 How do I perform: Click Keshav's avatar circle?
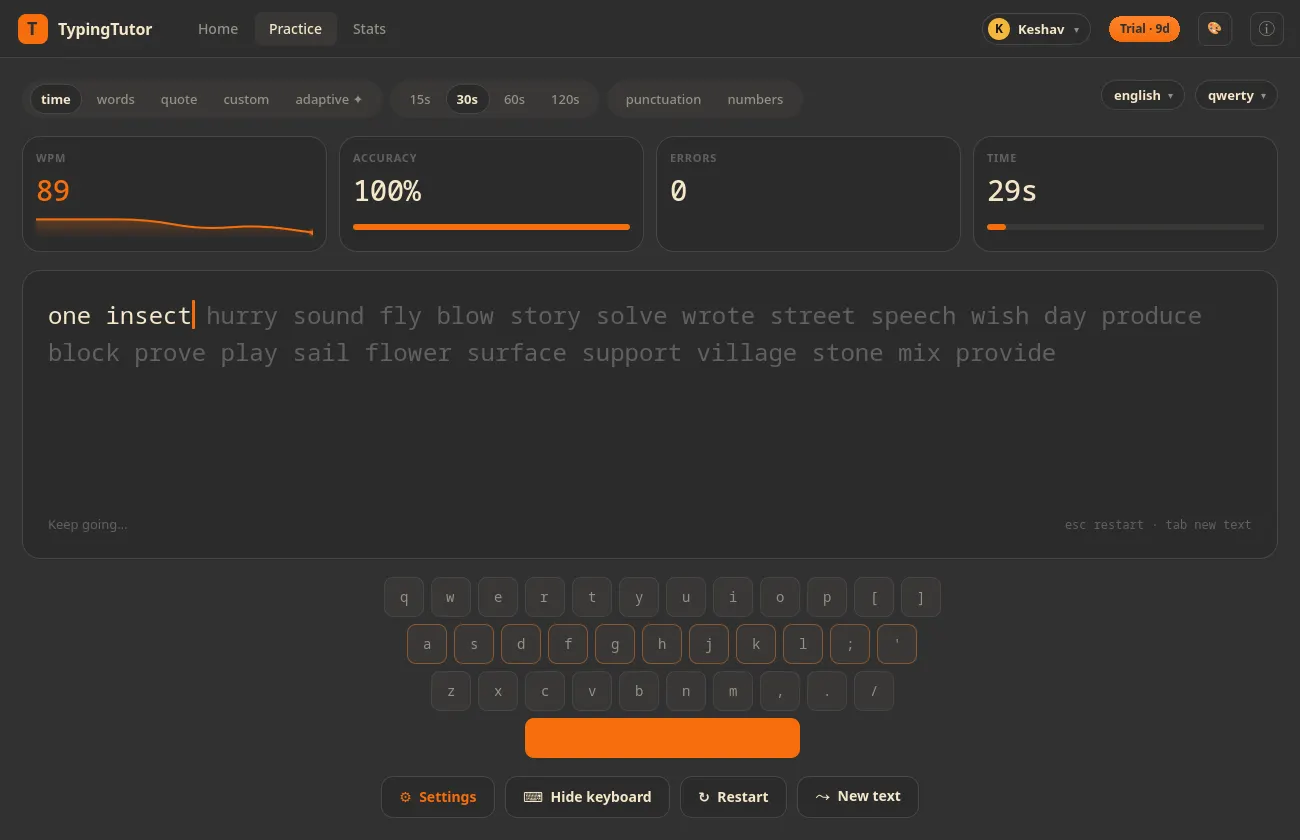pos(998,29)
